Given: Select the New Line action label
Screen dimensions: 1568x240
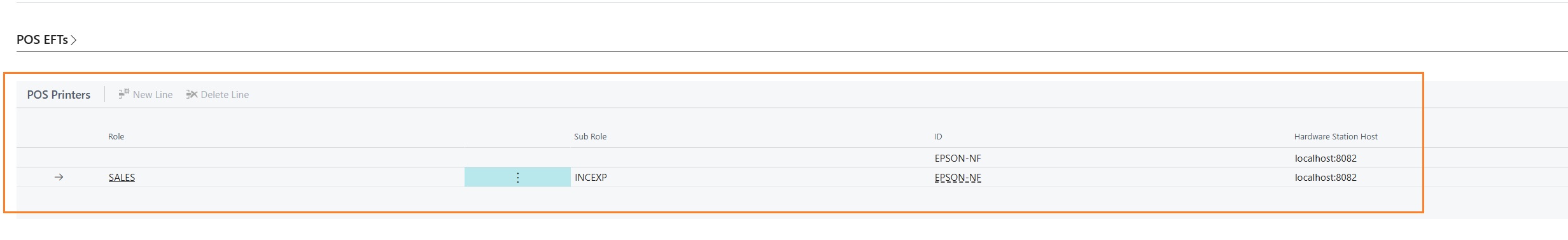Looking at the screenshot, I should [153, 95].
